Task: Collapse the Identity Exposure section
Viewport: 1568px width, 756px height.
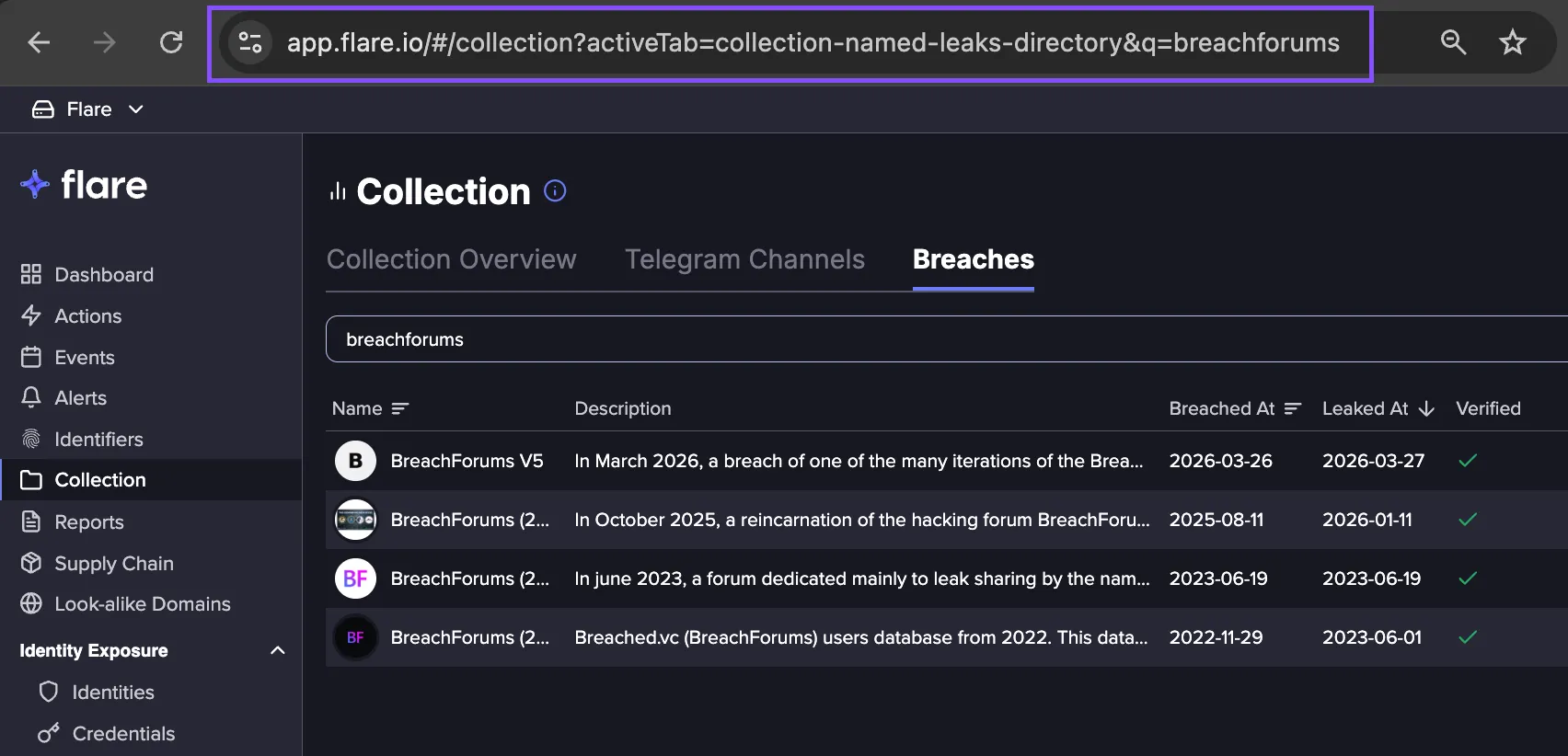Action: pyautogui.click(x=278, y=650)
